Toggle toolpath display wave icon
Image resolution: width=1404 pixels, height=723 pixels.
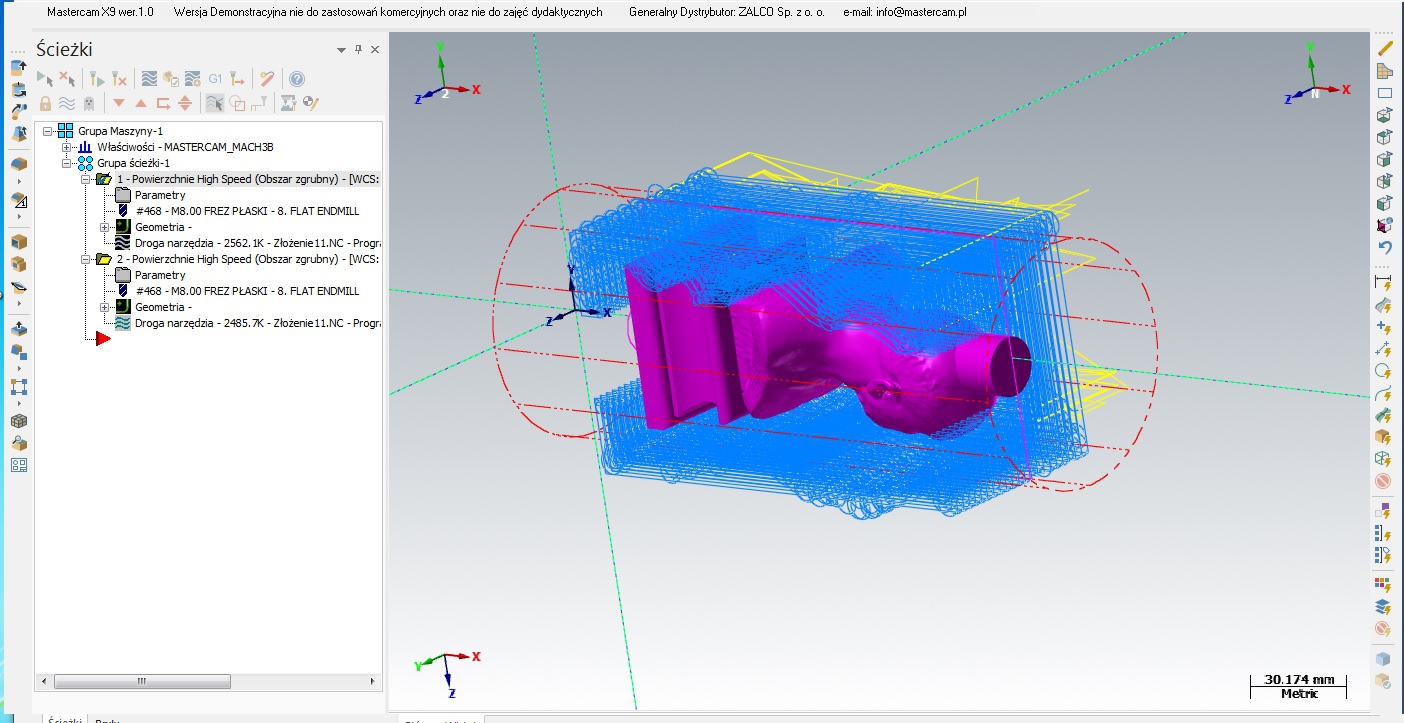coord(67,102)
